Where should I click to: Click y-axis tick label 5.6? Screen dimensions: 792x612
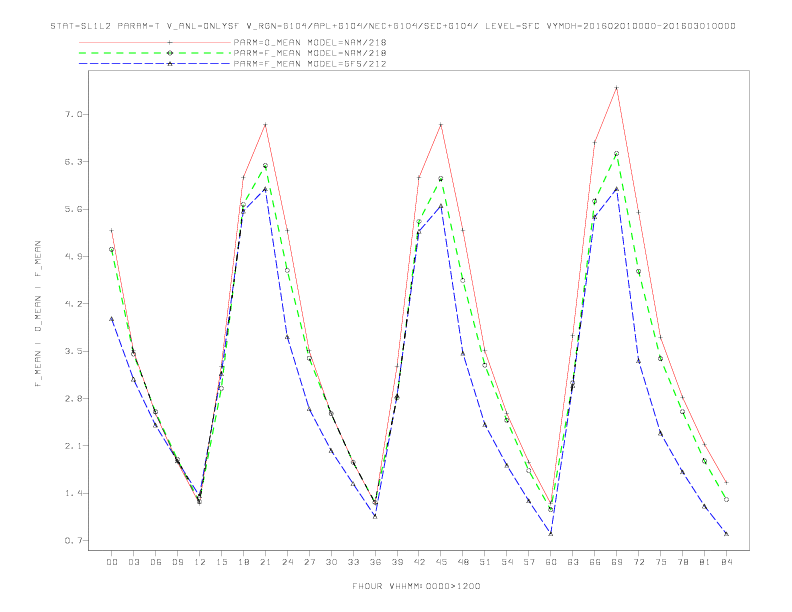[73, 209]
